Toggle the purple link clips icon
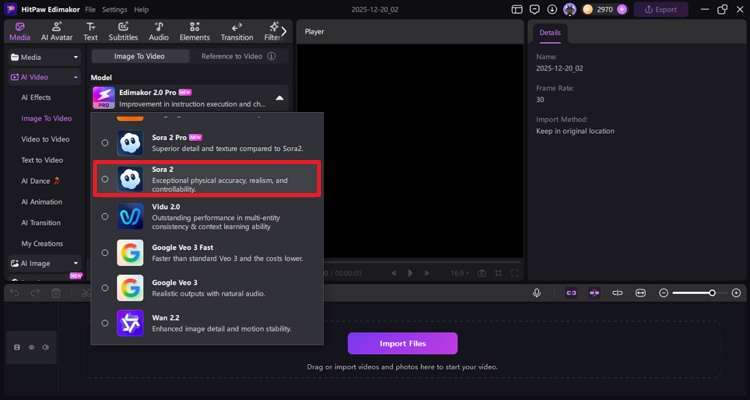This screenshot has height=400, width=750. click(571, 293)
